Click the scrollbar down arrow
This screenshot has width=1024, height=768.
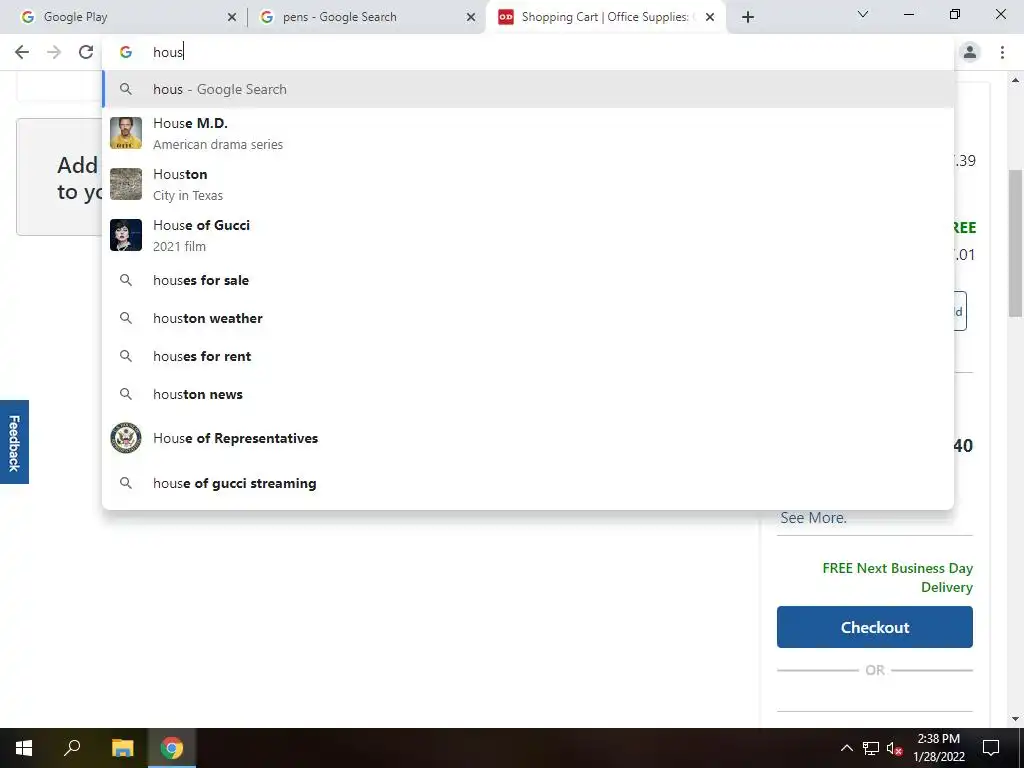point(1015,719)
